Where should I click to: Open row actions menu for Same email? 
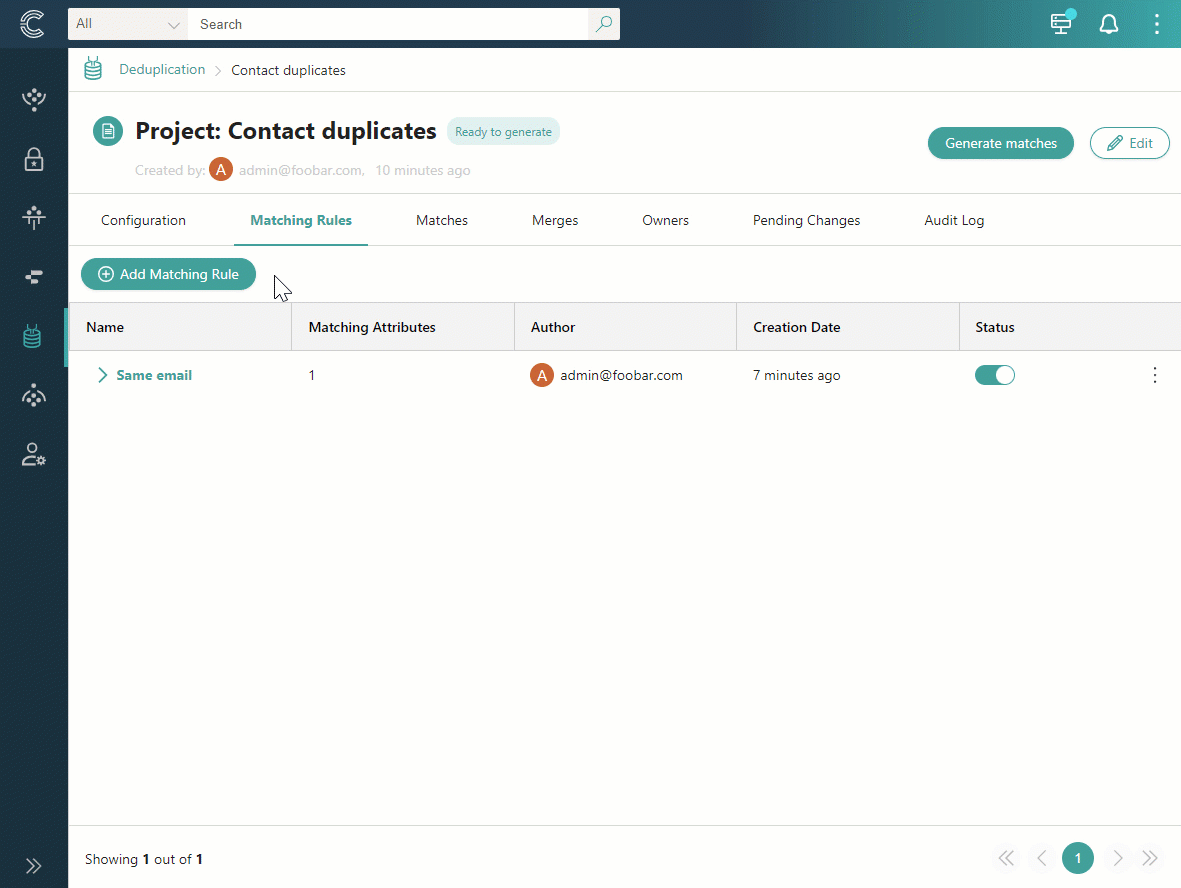point(1155,375)
